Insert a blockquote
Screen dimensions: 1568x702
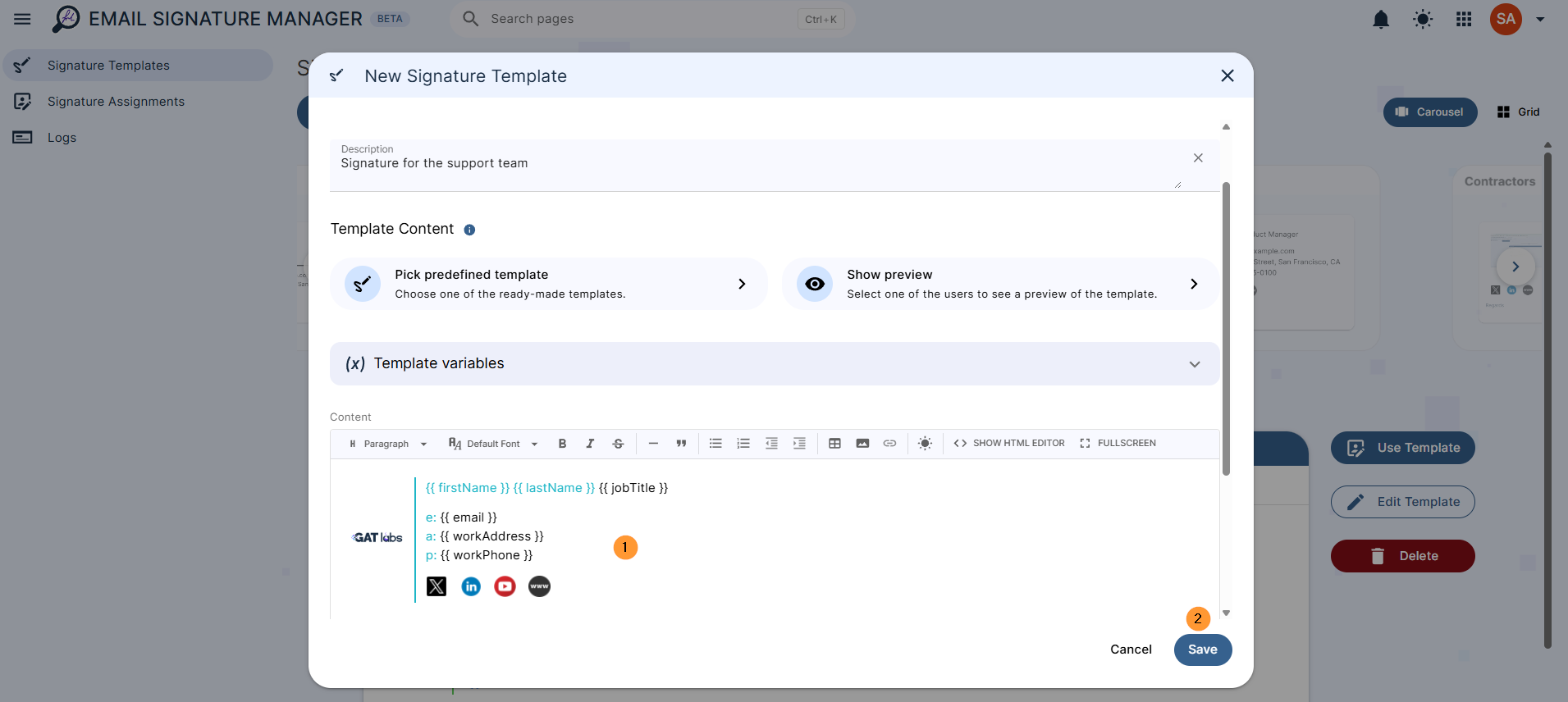point(681,444)
